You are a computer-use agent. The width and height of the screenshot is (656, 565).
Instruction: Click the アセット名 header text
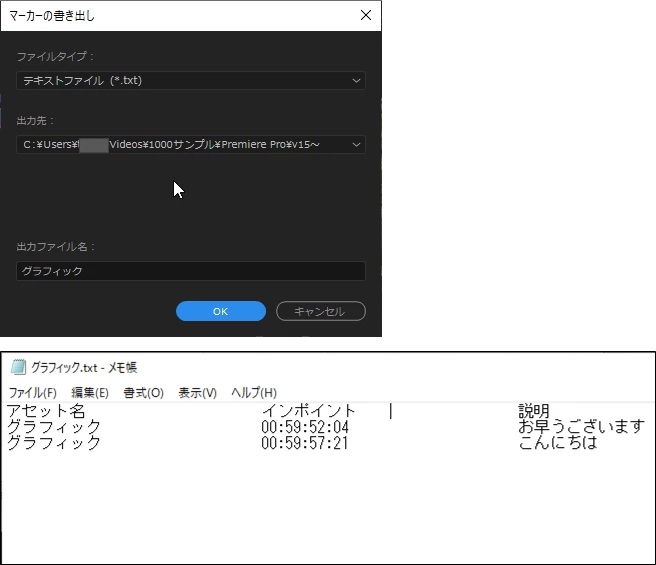[46, 411]
